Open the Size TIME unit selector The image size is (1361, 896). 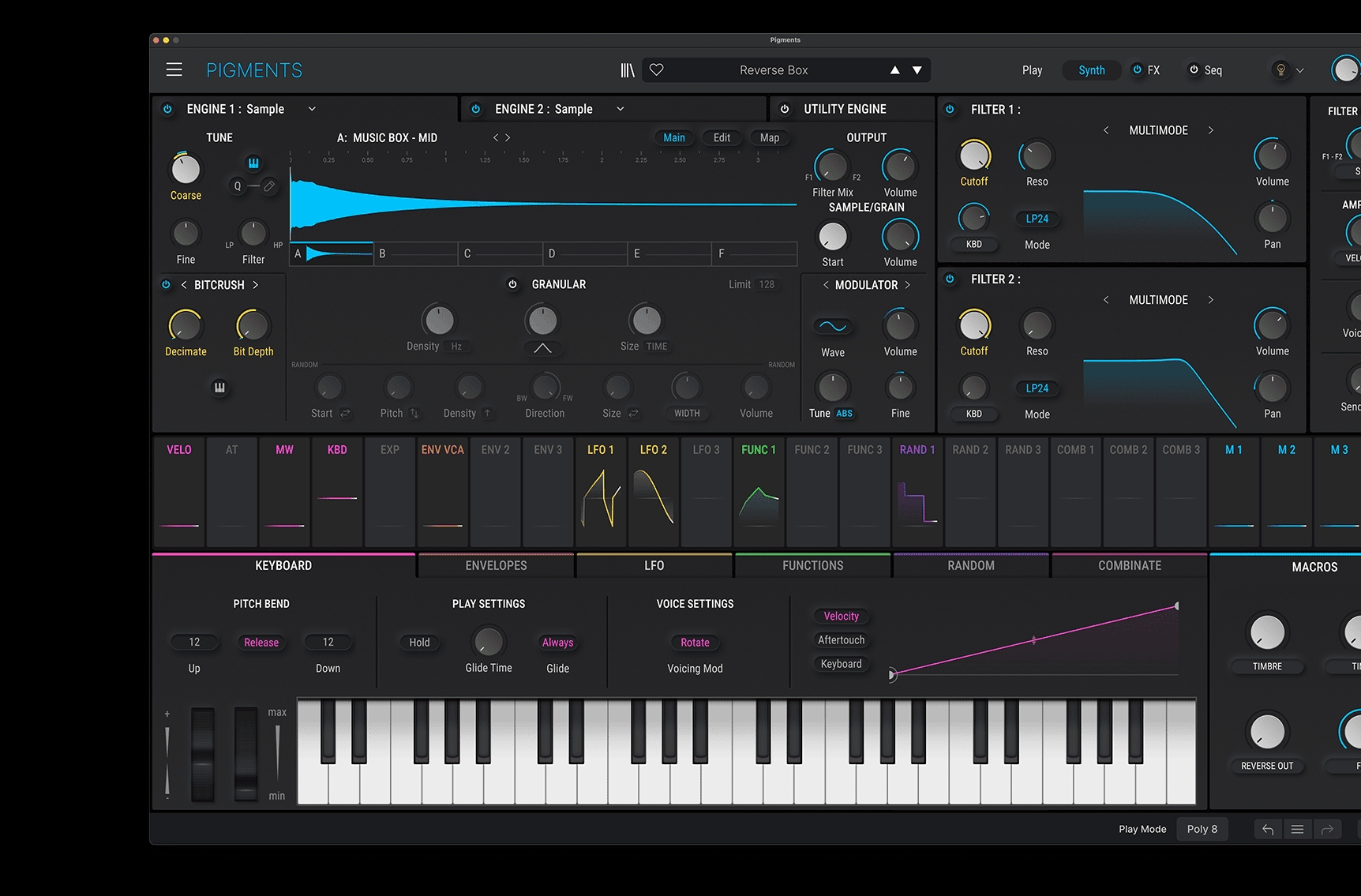coord(657,347)
